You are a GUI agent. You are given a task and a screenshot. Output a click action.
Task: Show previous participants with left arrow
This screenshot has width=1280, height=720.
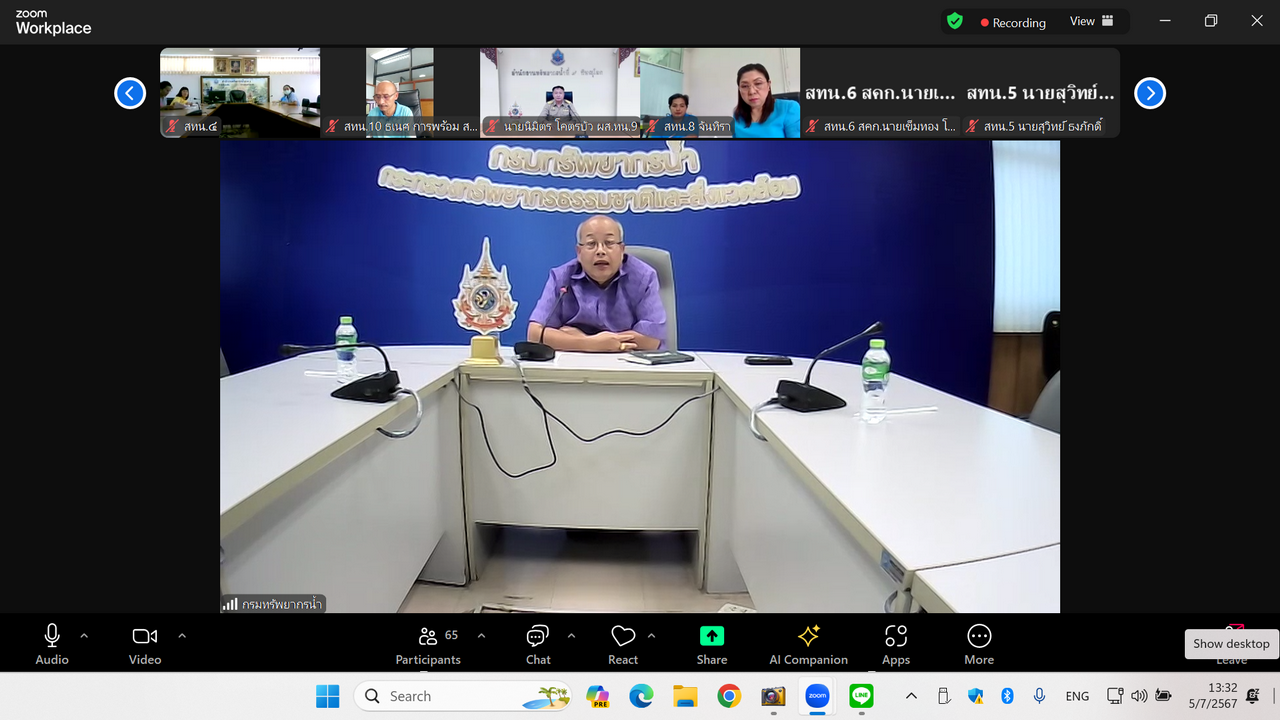coord(130,93)
